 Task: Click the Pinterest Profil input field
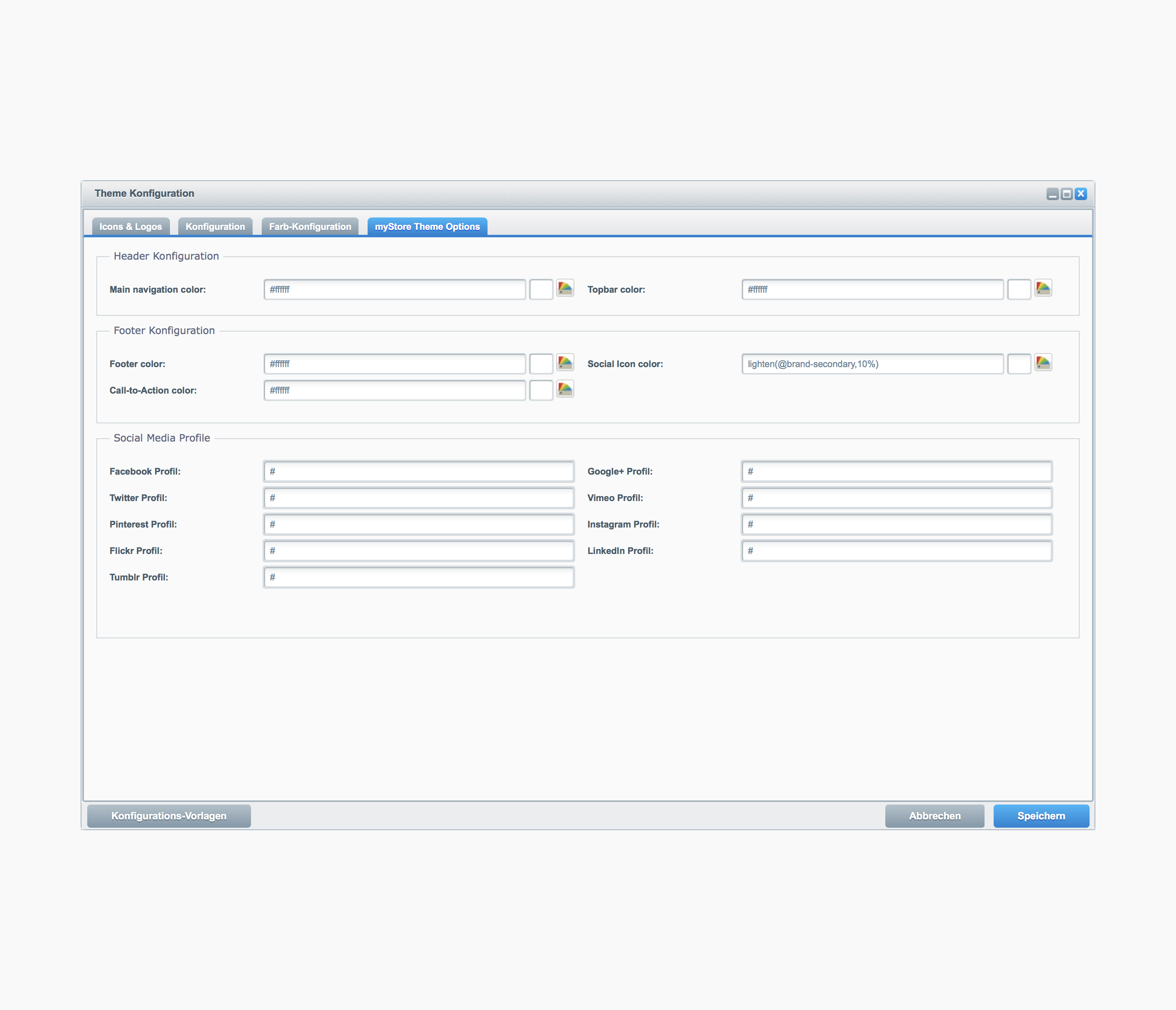(x=419, y=524)
